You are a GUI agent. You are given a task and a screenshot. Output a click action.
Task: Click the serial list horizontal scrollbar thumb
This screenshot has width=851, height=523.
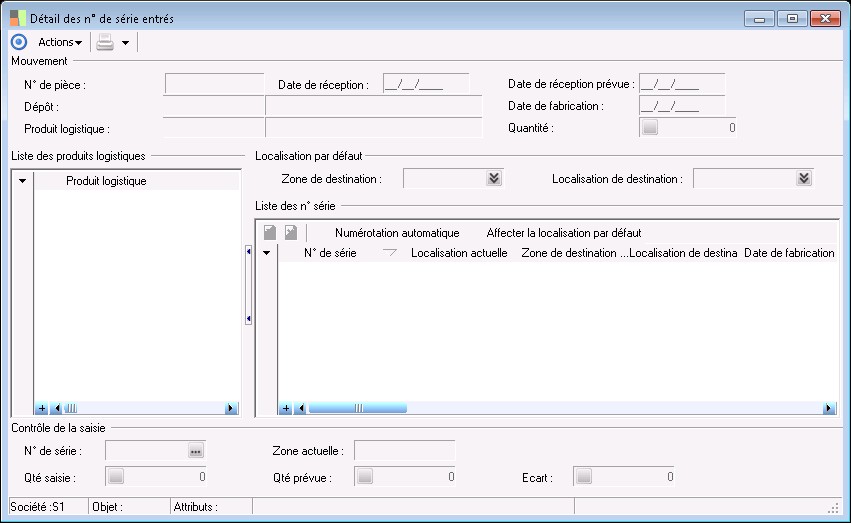tap(358, 408)
